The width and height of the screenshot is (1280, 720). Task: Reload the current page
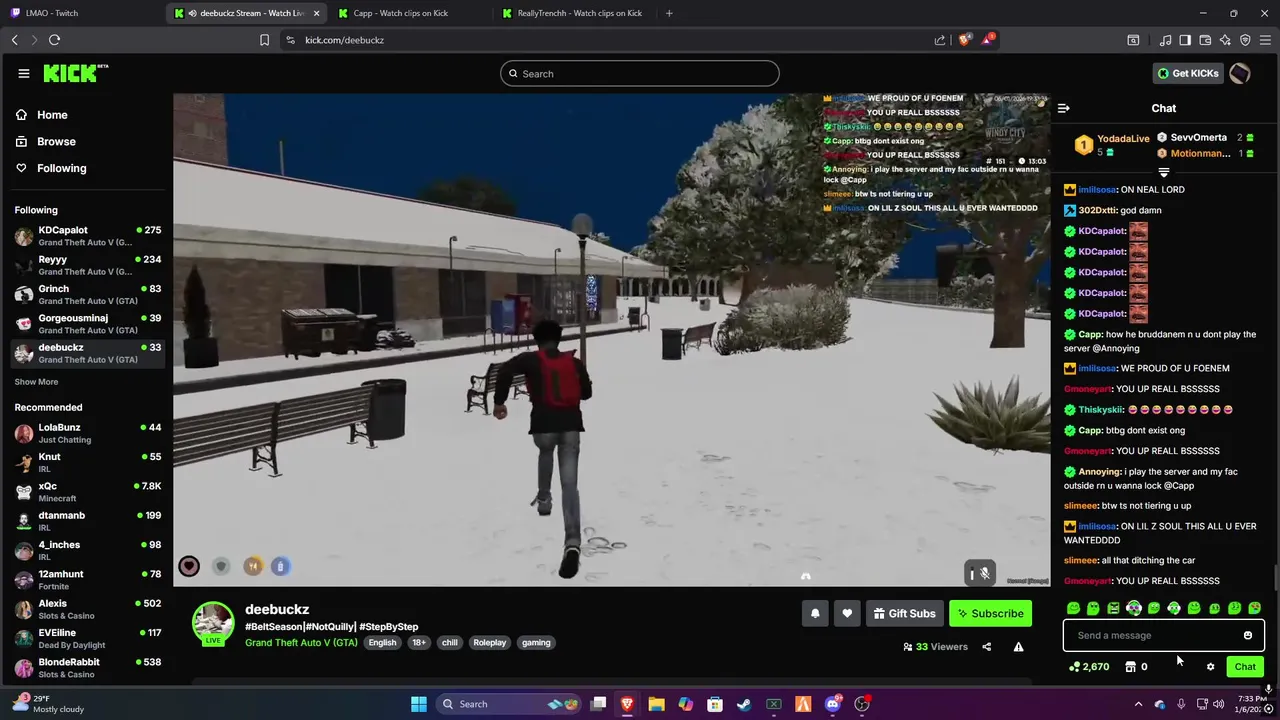54,40
